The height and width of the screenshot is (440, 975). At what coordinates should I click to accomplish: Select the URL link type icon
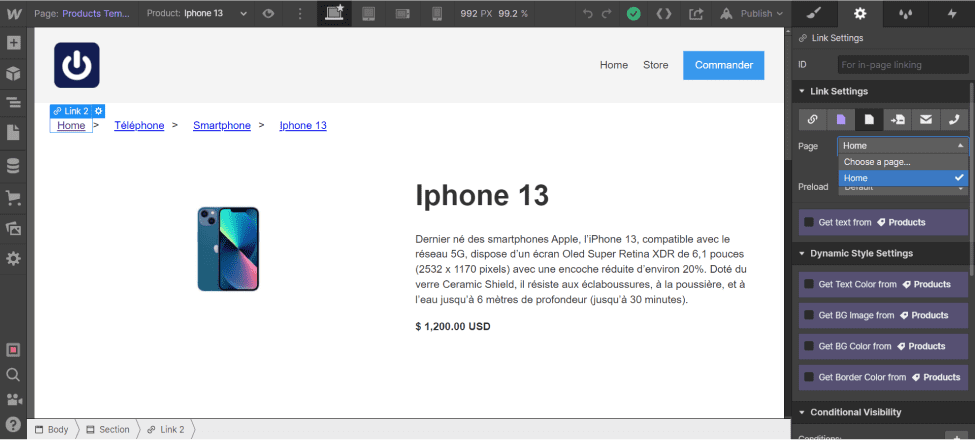[x=812, y=120]
